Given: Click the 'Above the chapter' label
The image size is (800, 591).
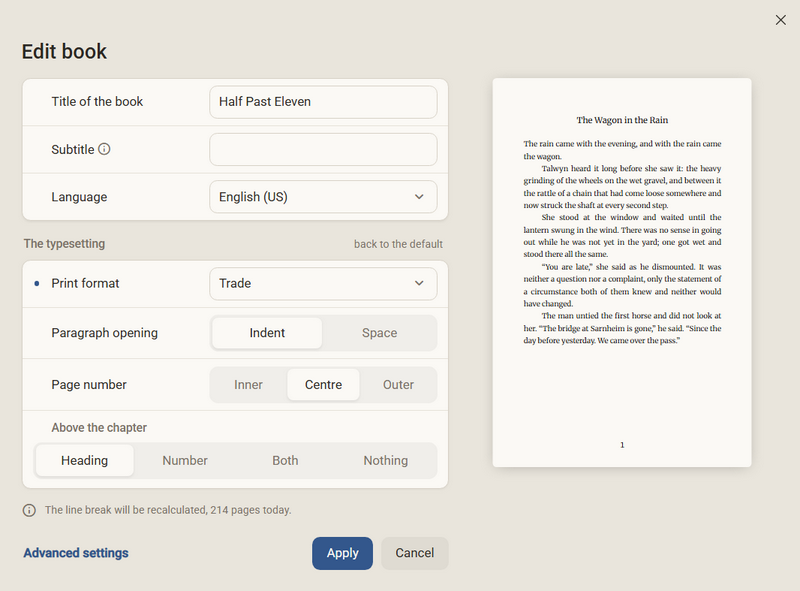Looking at the screenshot, I should pyautogui.click(x=99, y=428).
